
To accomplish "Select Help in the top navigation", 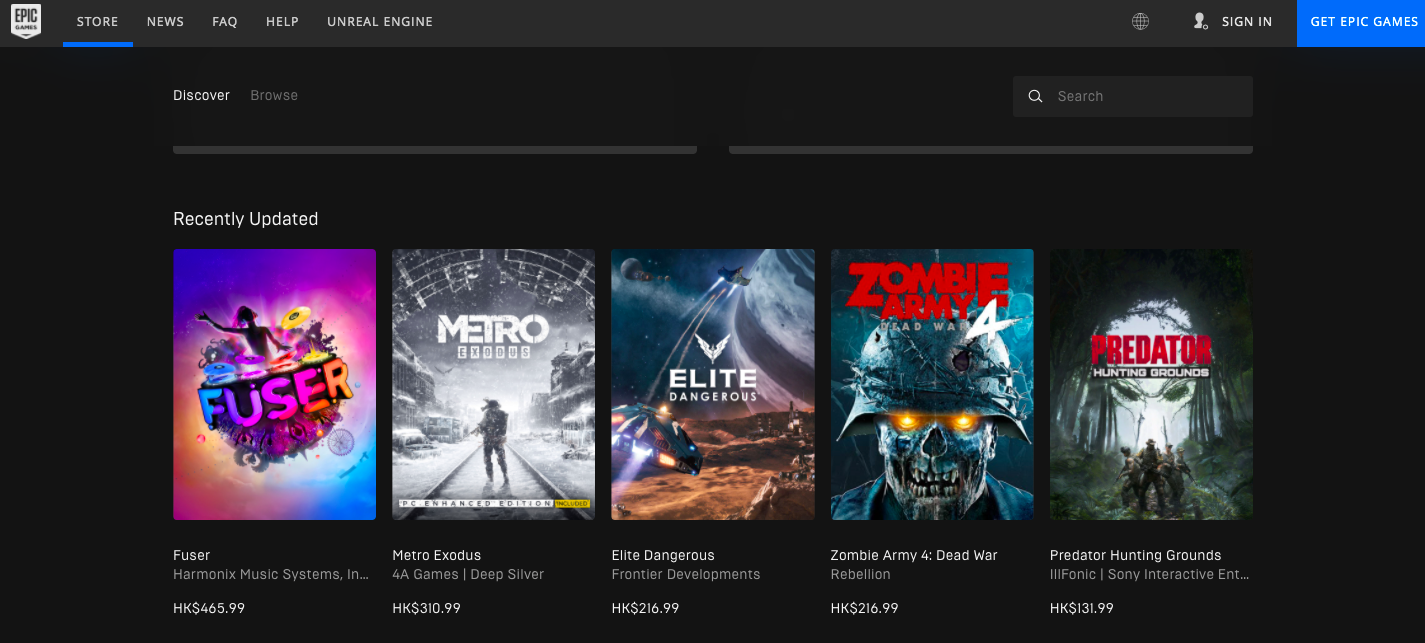I will tap(282, 22).
